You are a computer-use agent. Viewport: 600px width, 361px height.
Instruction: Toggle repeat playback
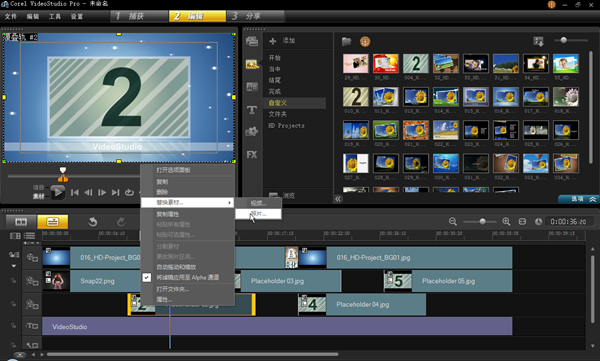(x=129, y=192)
